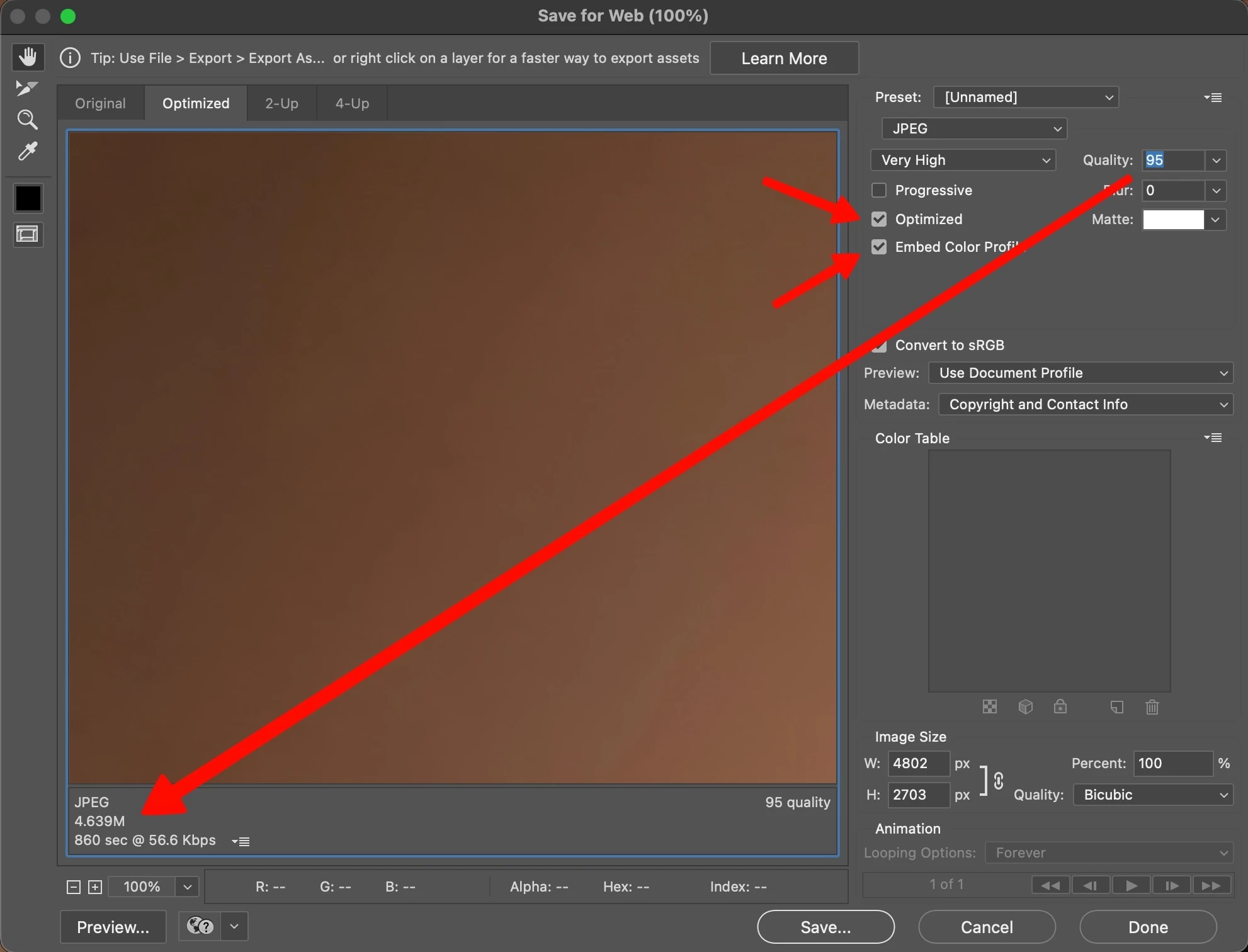Open the Color Table palette menu
The height and width of the screenshot is (952, 1248).
pos(1213,438)
